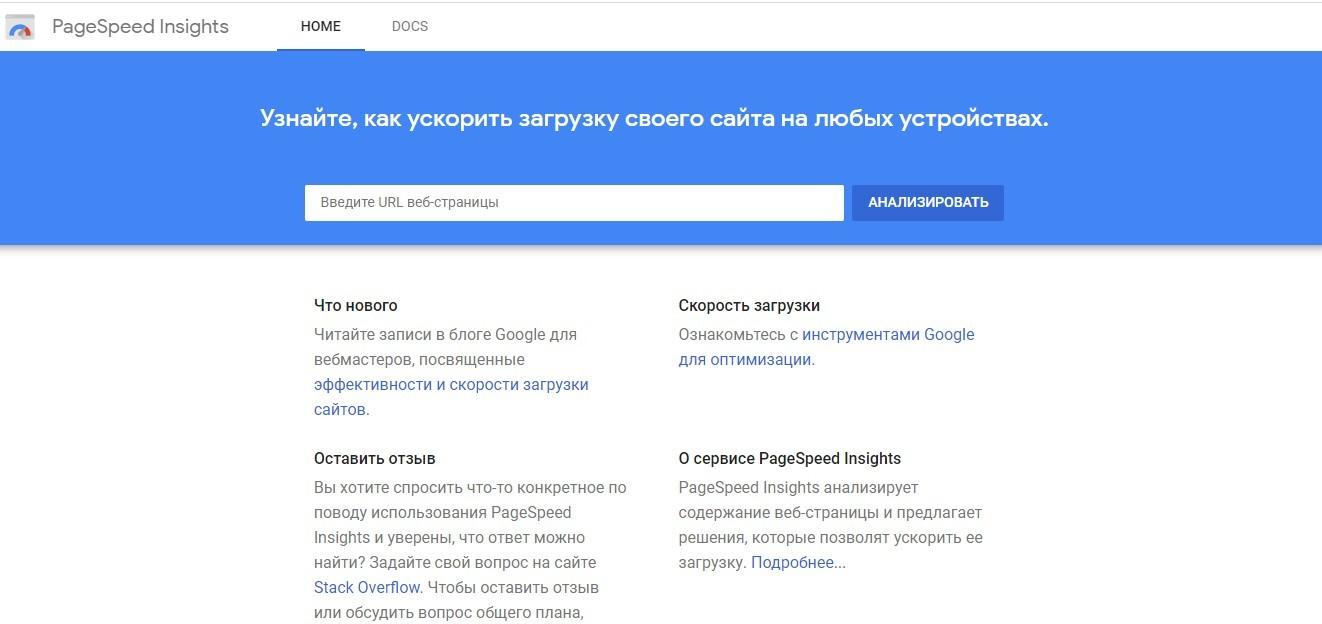
Task: Click the "Чтобы оставить отзыв" sentence
Action: [x=513, y=588]
